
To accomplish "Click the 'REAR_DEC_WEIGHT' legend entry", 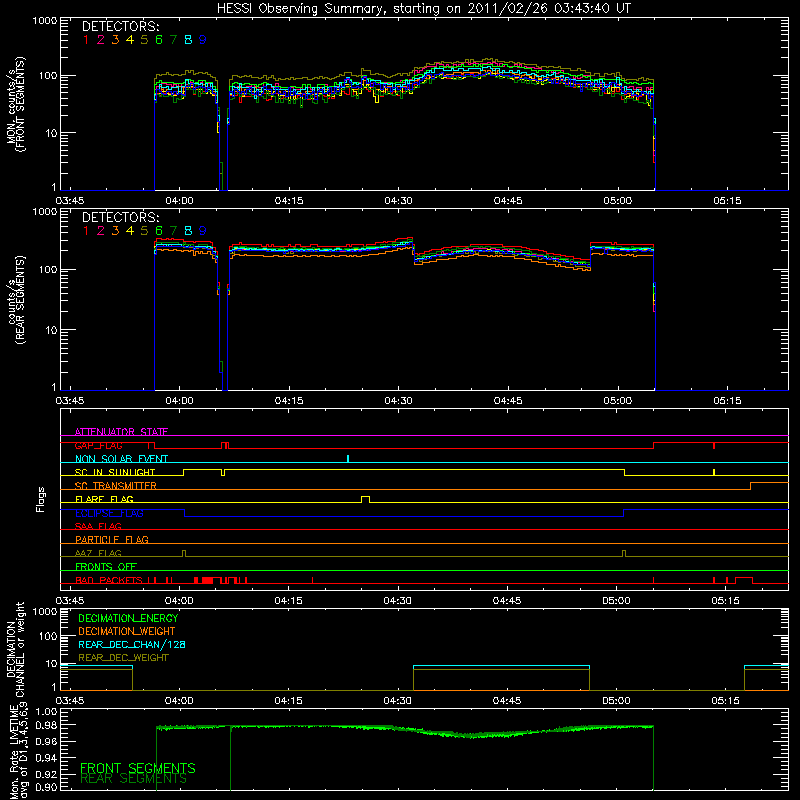I will 123,658.
